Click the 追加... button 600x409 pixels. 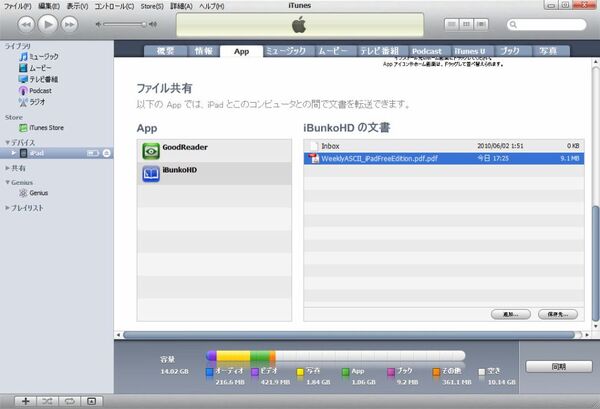click(x=510, y=314)
